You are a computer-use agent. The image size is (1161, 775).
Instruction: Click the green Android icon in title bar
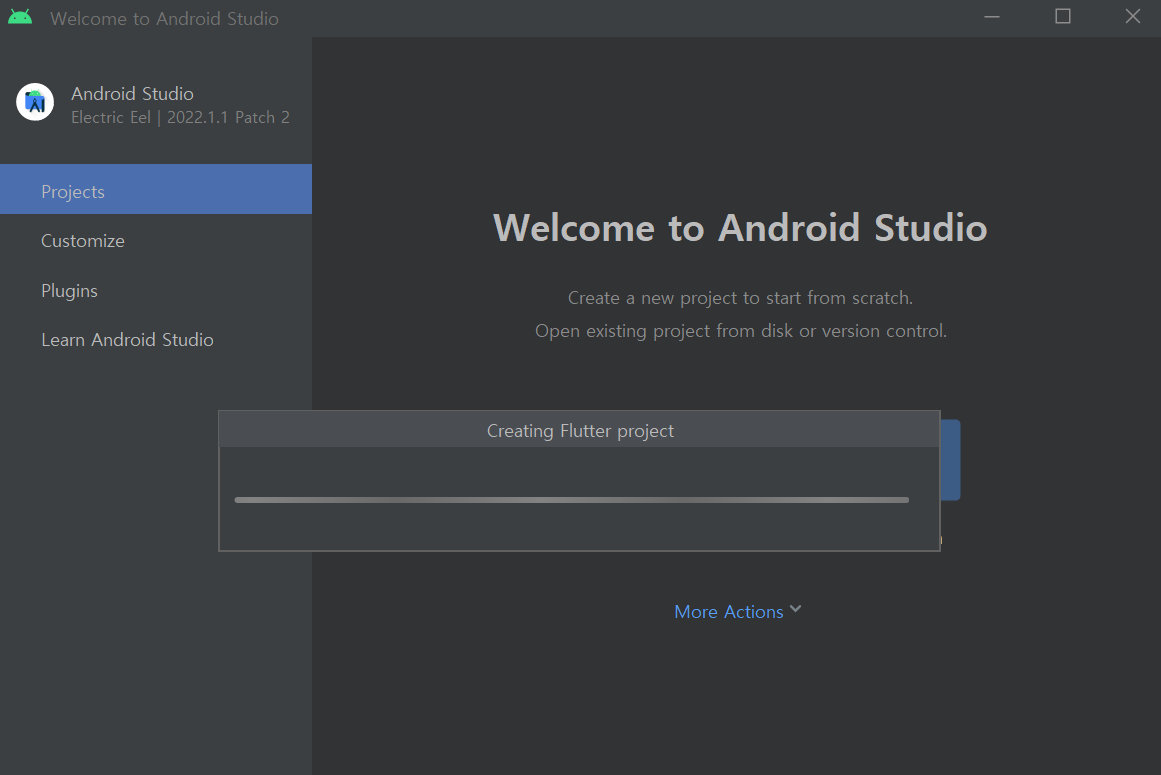point(20,17)
